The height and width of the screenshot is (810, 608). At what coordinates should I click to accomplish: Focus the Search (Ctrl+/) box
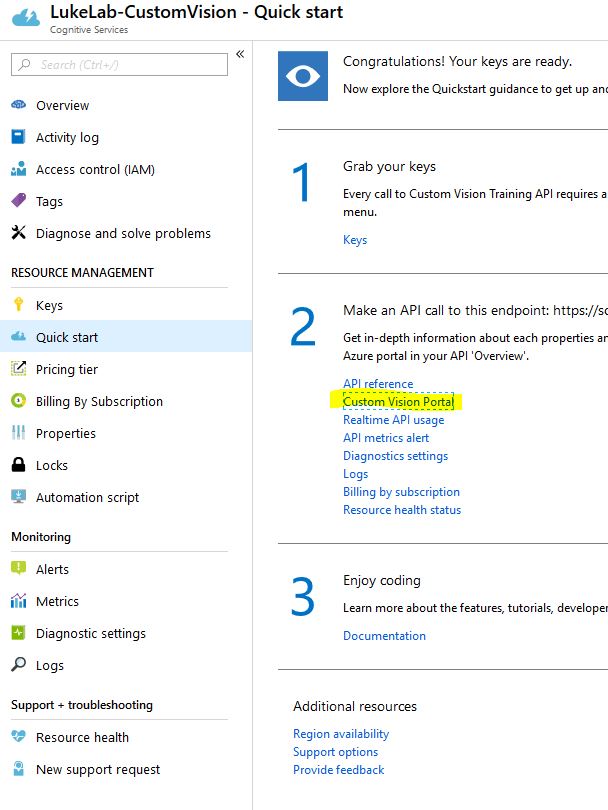coord(119,65)
